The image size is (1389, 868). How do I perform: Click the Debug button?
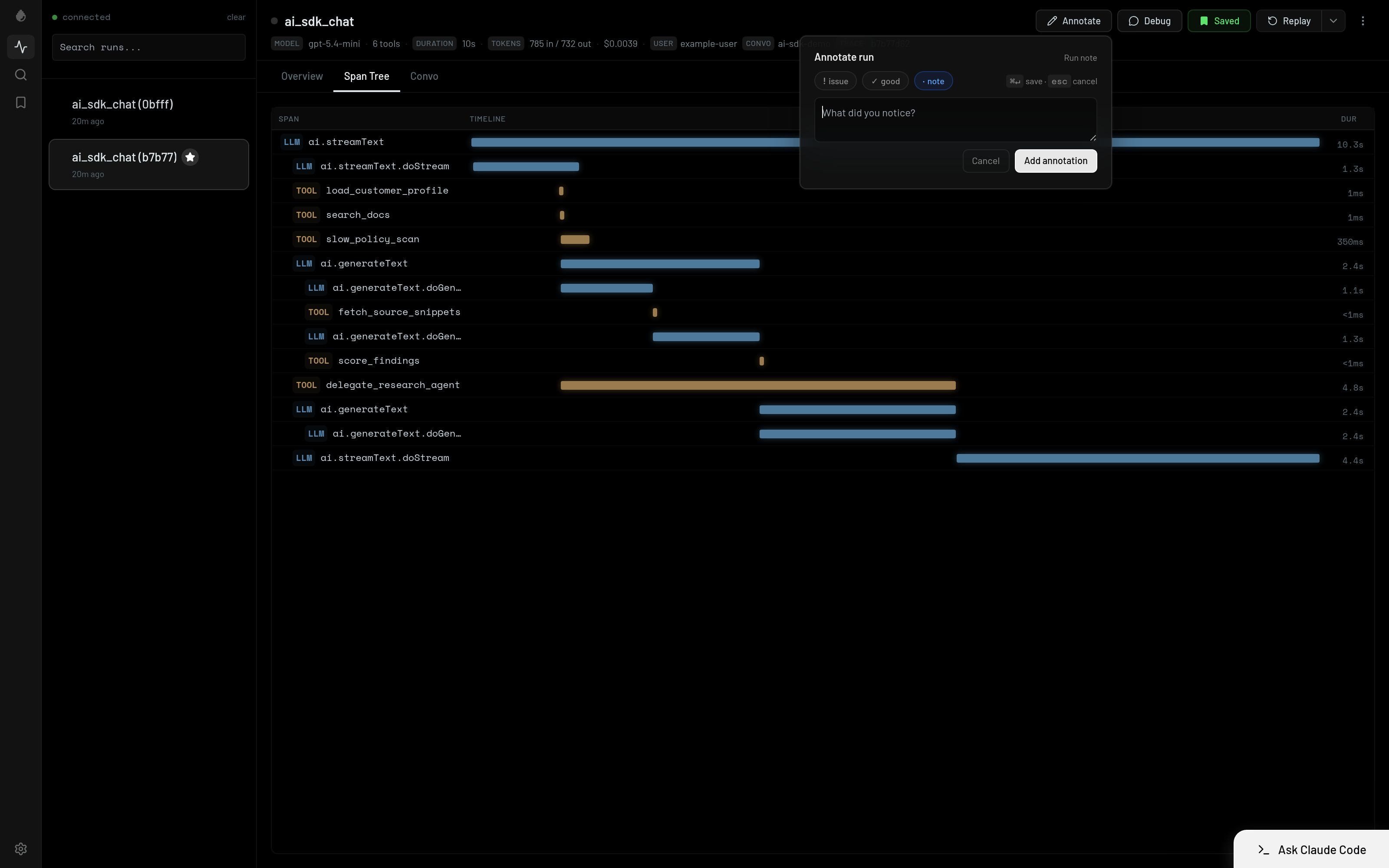[x=1149, y=21]
